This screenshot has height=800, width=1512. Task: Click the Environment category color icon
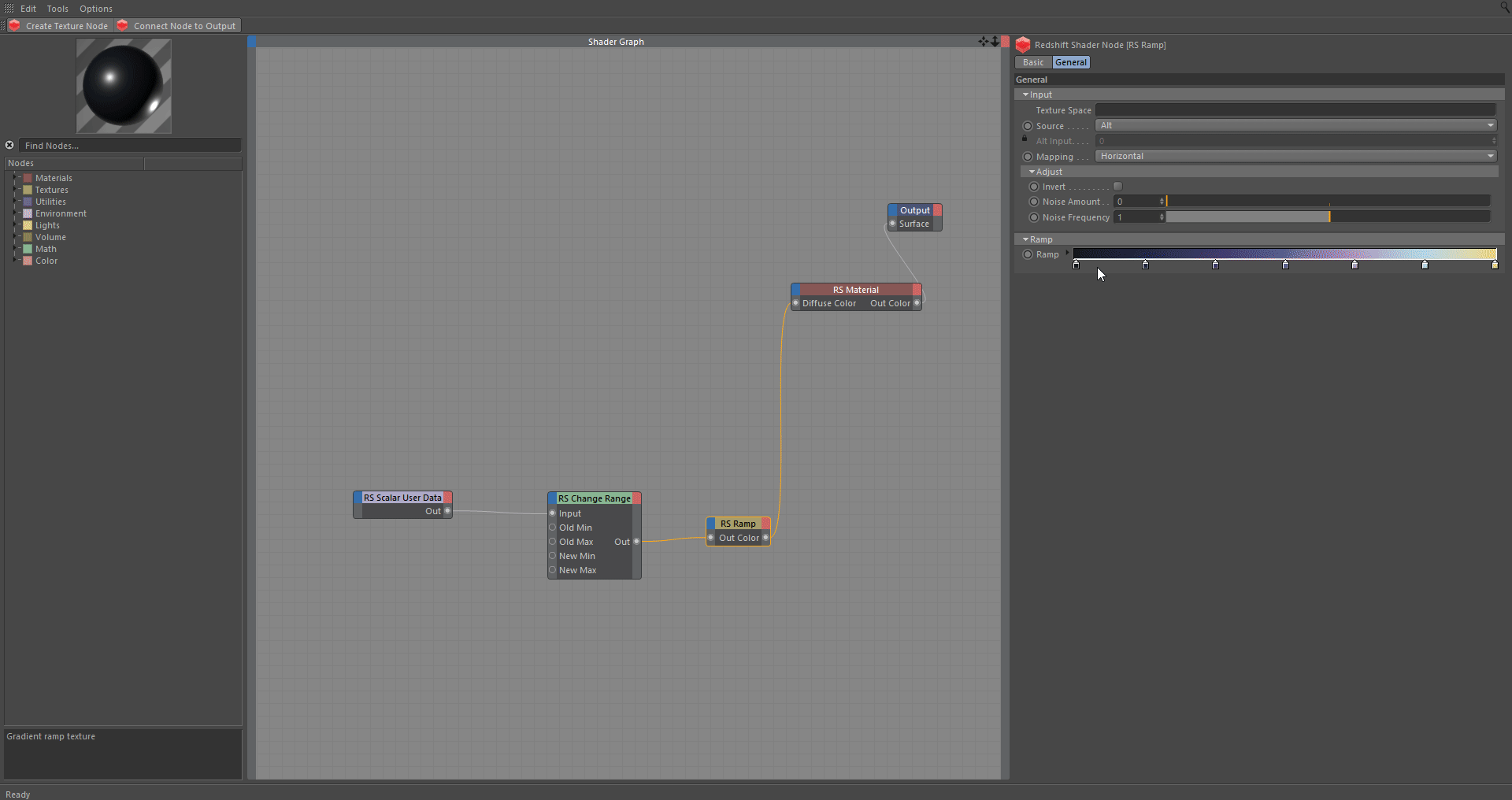tap(28, 213)
